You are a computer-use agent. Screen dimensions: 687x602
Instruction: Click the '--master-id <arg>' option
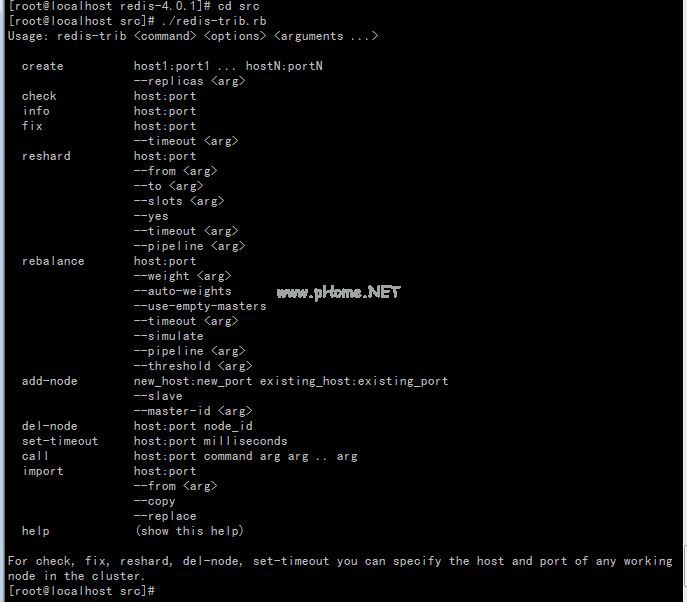[x=193, y=411]
